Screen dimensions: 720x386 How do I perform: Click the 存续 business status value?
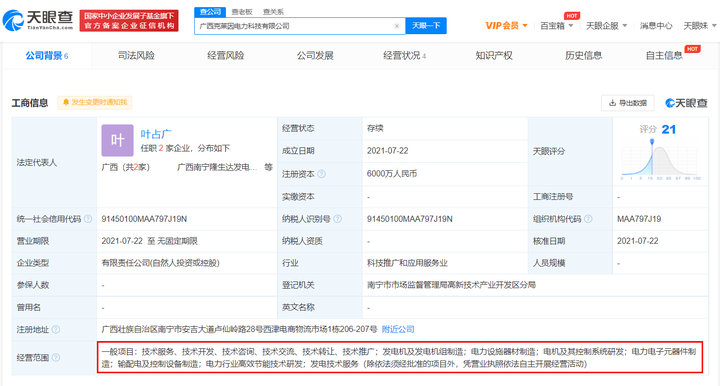[375, 129]
